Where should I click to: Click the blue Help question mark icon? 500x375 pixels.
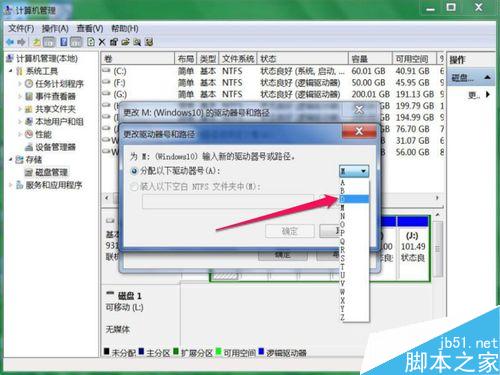[64, 42]
